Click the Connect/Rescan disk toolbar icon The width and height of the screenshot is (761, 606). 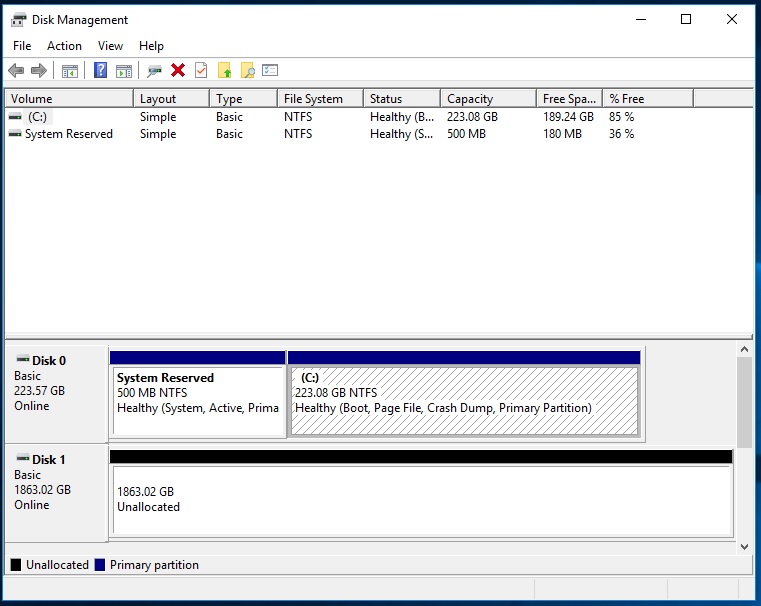point(154,71)
